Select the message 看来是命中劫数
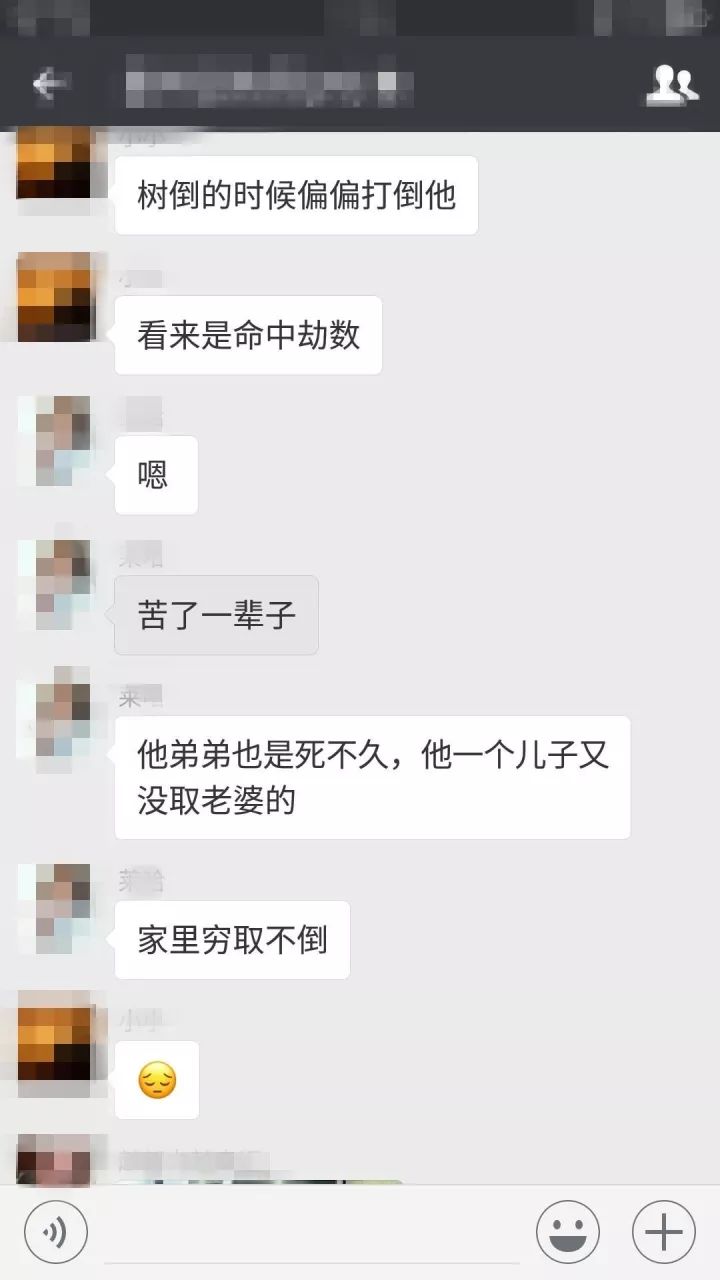Viewport: 720px width, 1280px height. point(248,335)
